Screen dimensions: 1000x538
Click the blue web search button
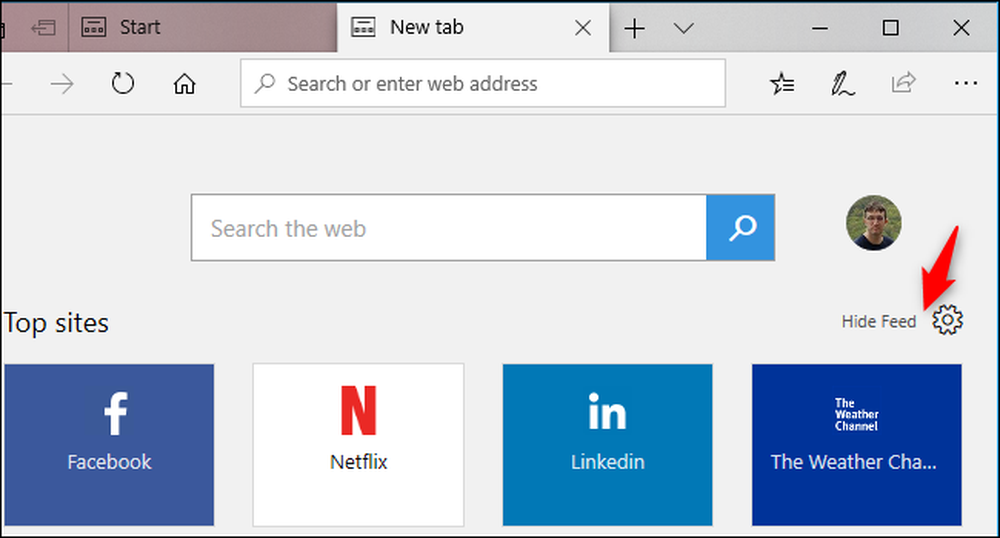point(741,228)
